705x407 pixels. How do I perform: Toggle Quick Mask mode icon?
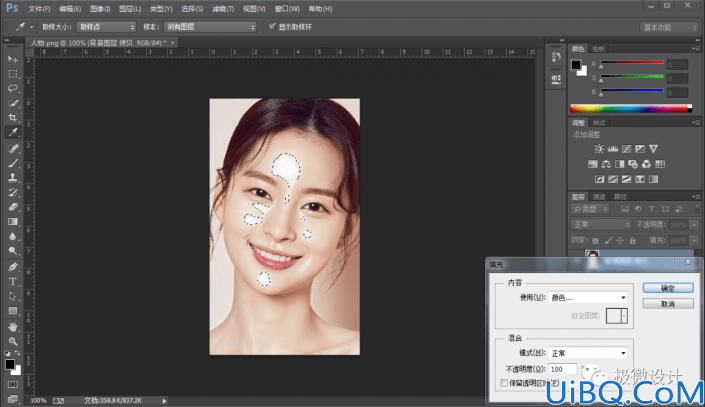(13, 385)
